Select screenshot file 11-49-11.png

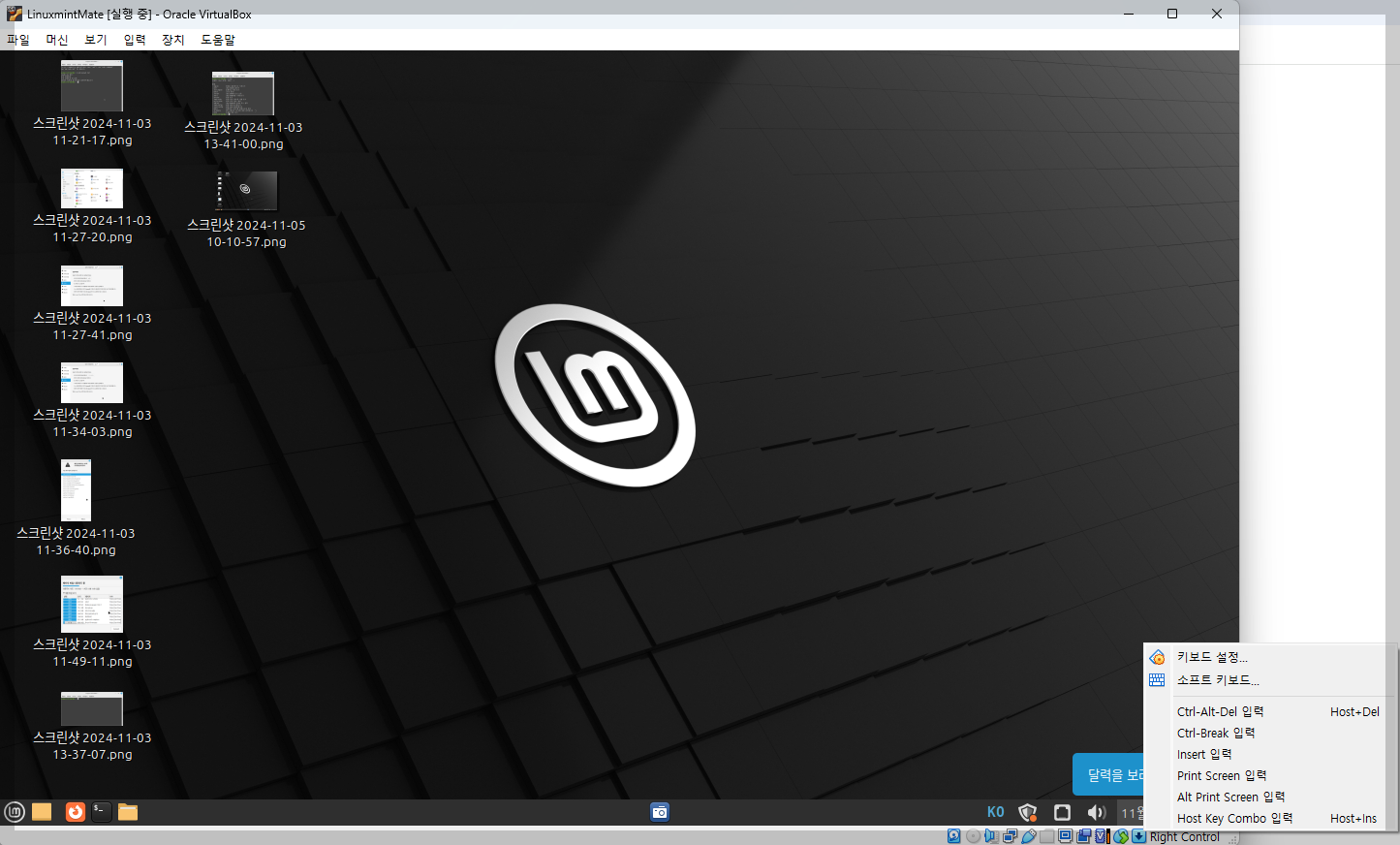[92, 622]
